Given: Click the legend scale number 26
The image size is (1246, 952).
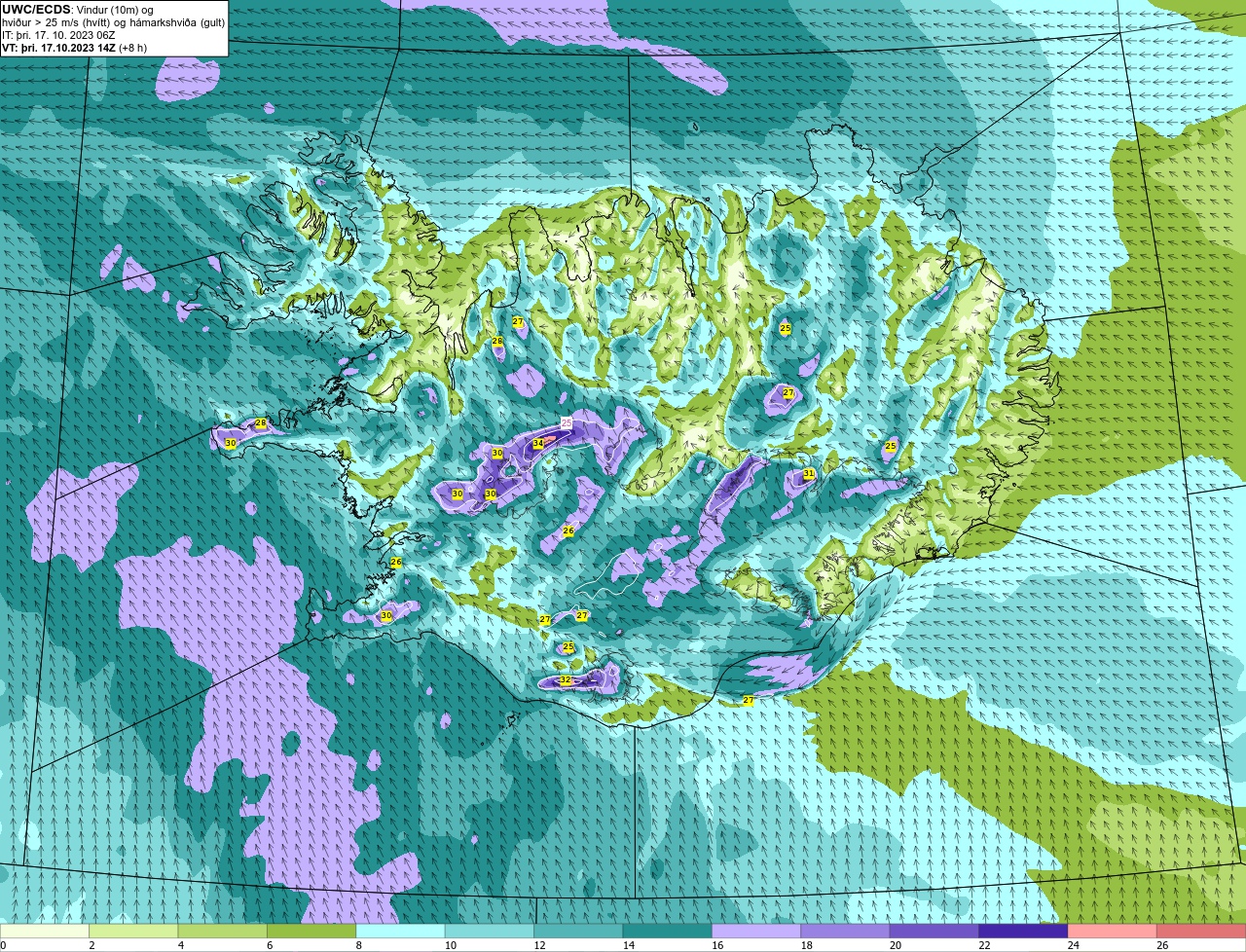Looking at the screenshot, I should click(1160, 945).
